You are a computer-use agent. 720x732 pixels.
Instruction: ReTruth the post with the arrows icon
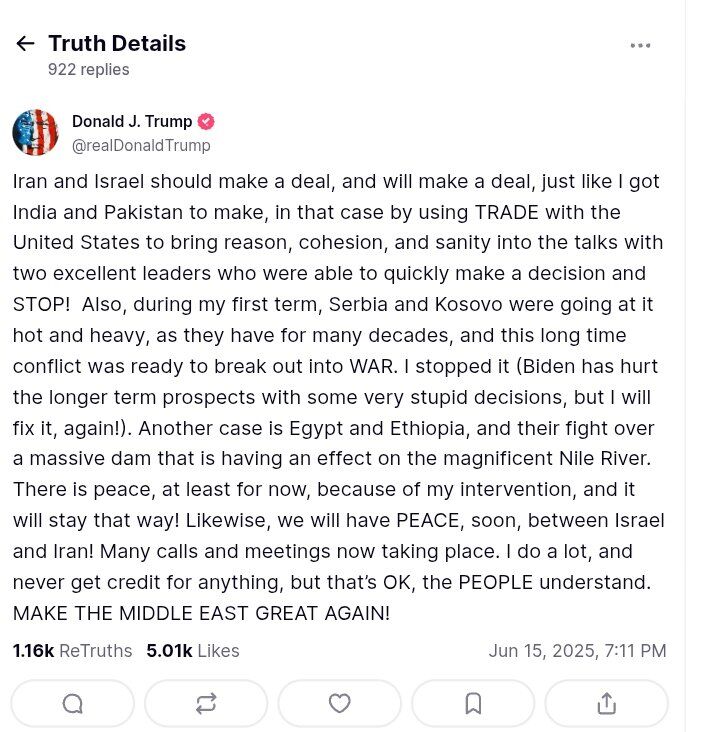[206, 704]
